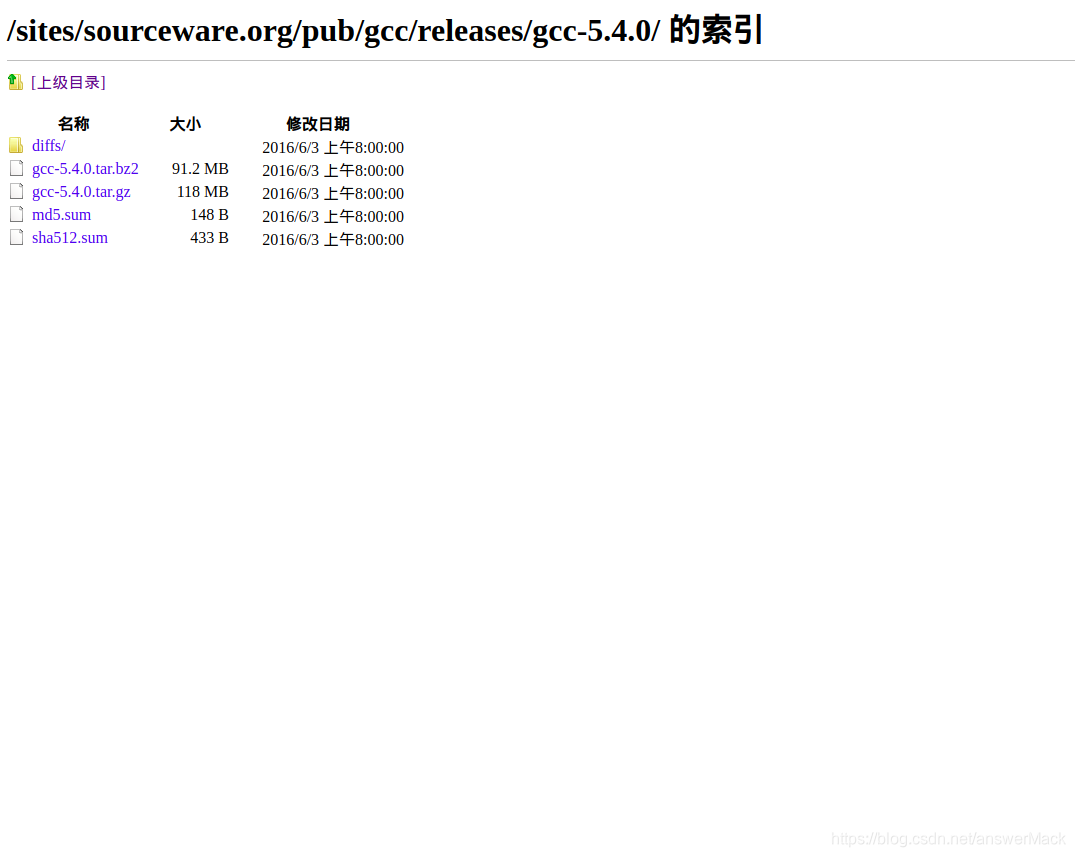Click the modified date in the sha512.sum row
1075x857 pixels.
pos(333,239)
